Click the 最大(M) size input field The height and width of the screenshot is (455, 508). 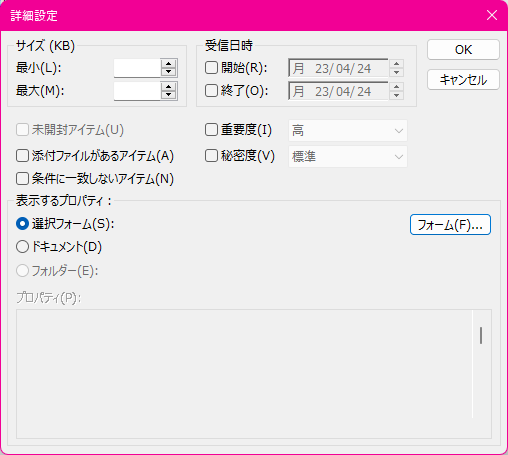[137, 91]
